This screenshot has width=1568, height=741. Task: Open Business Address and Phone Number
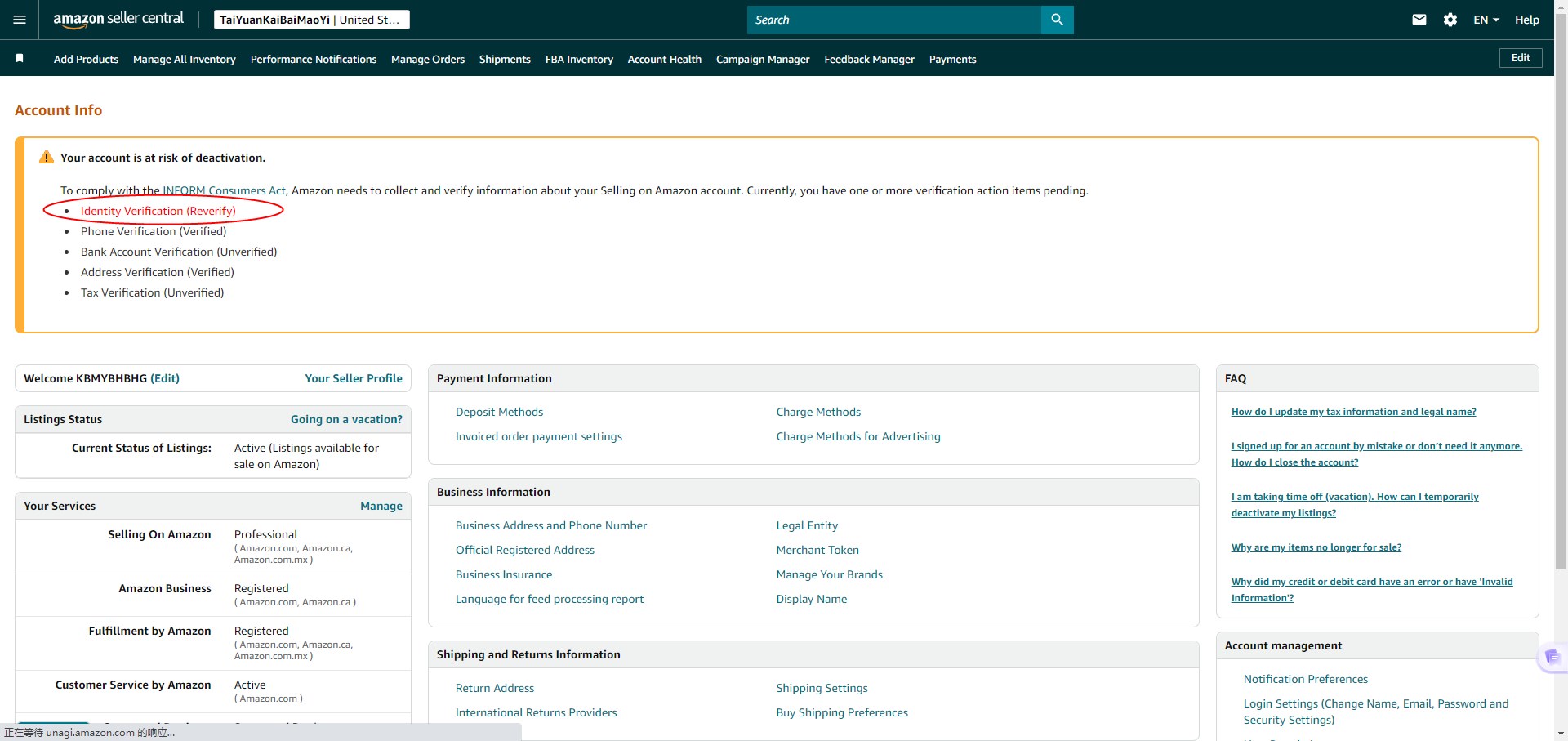tap(551, 525)
